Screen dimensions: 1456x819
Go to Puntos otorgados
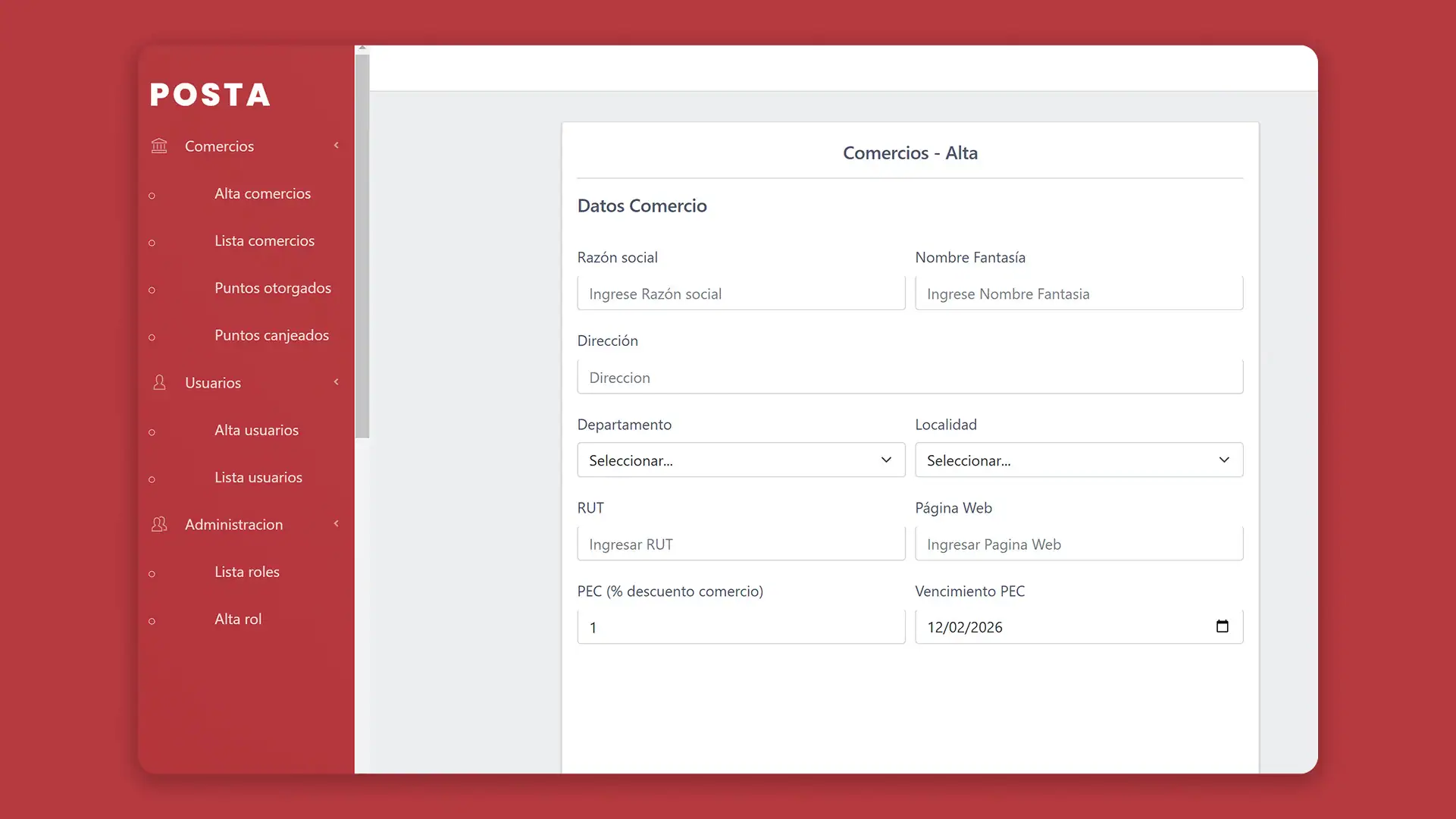pos(273,288)
